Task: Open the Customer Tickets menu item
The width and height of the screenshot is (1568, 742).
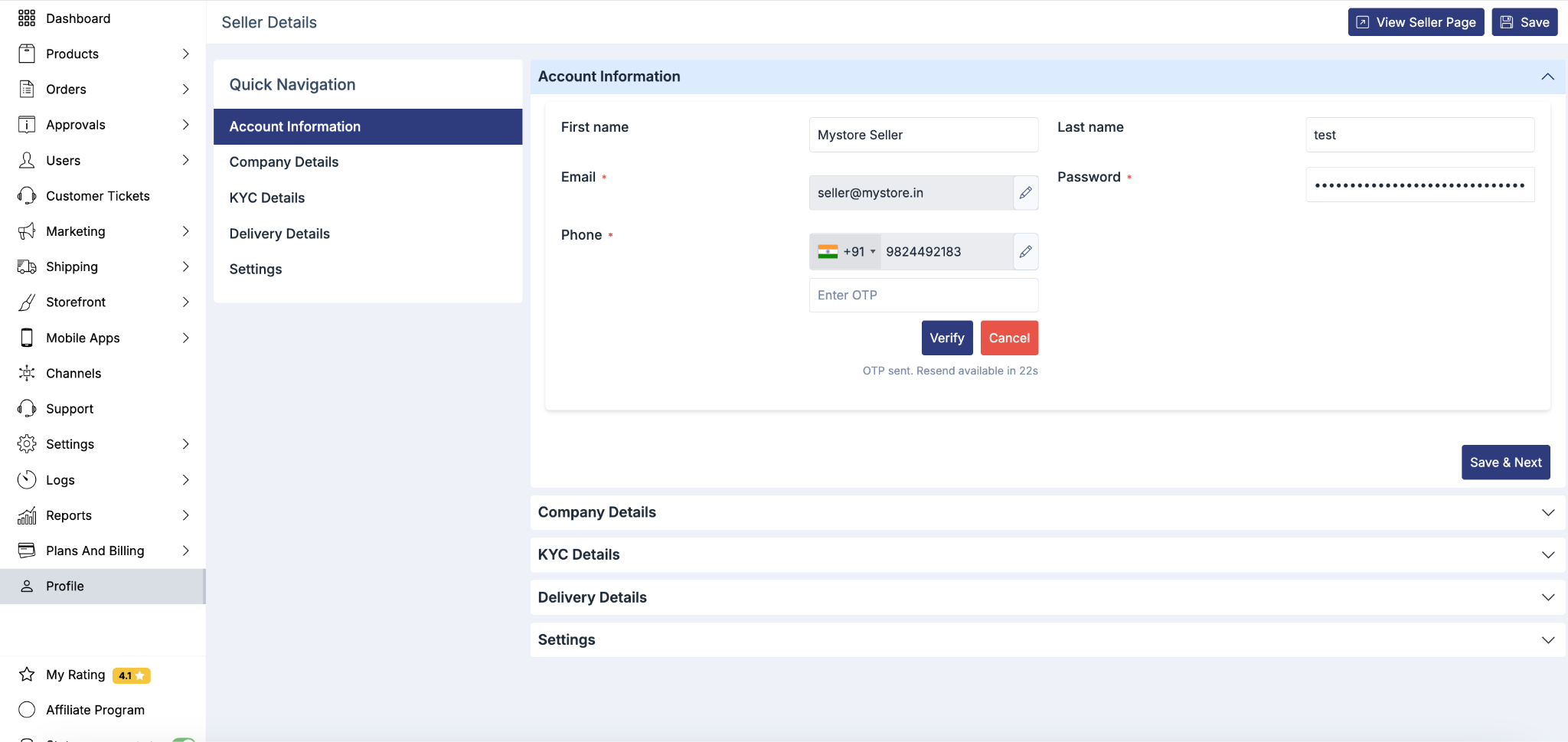Action: (103, 196)
